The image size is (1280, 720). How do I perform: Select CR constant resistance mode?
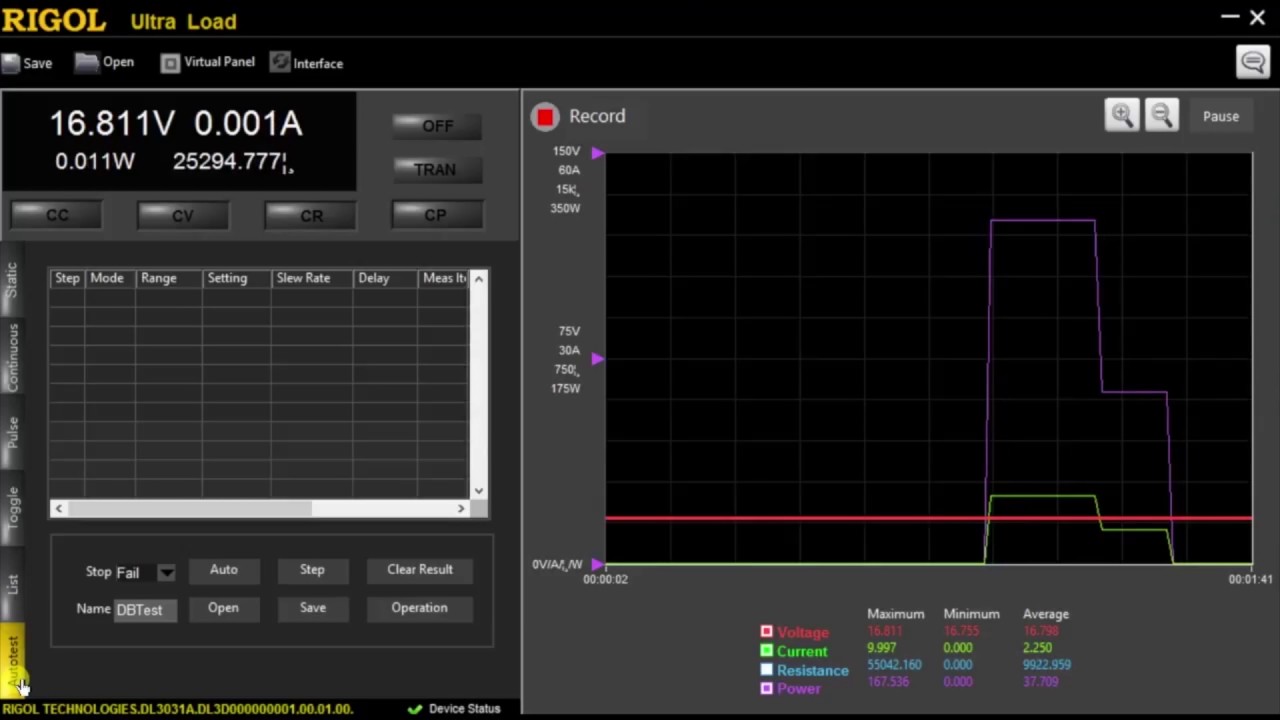311,215
